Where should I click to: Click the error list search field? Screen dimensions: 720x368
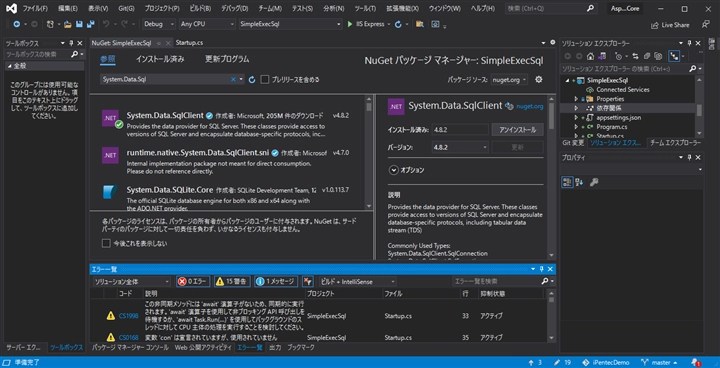[x=503, y=281]
